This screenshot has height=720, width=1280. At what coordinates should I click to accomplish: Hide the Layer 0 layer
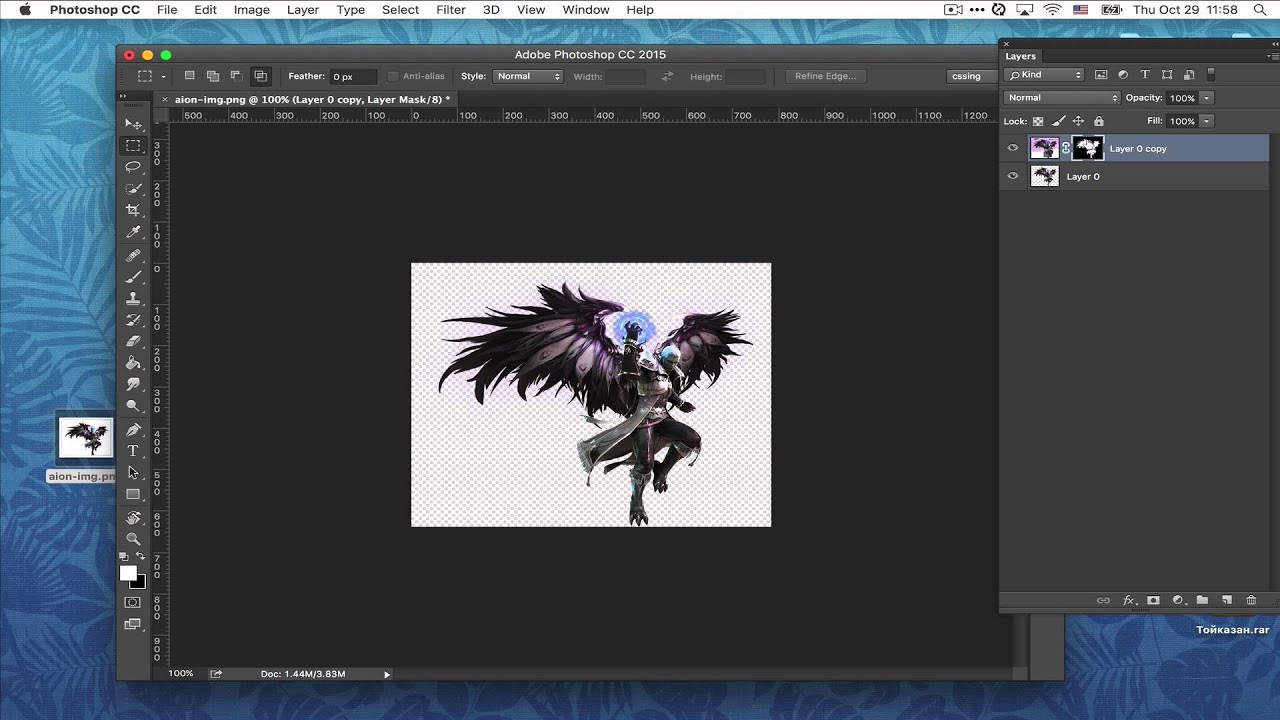tap(1013, 176)
